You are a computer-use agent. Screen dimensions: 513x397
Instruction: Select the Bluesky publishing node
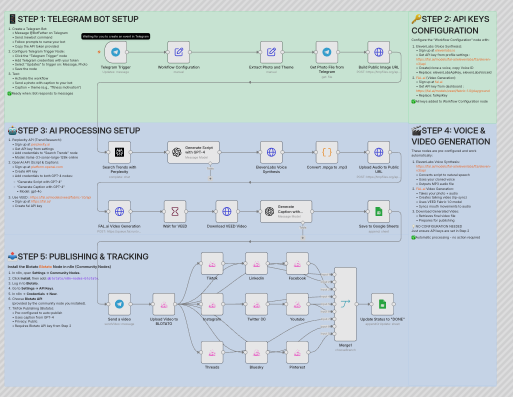[x=256, y=352]
